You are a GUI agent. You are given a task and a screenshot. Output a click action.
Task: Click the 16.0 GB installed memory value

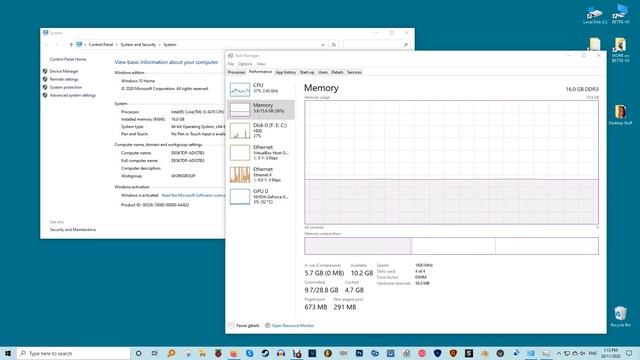(x=178, y=119)
